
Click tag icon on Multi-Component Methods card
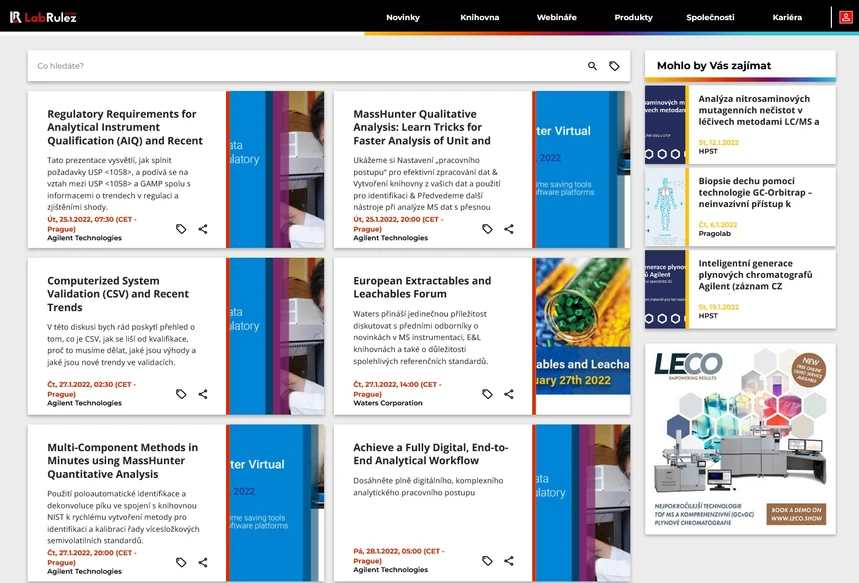(181, 562)
